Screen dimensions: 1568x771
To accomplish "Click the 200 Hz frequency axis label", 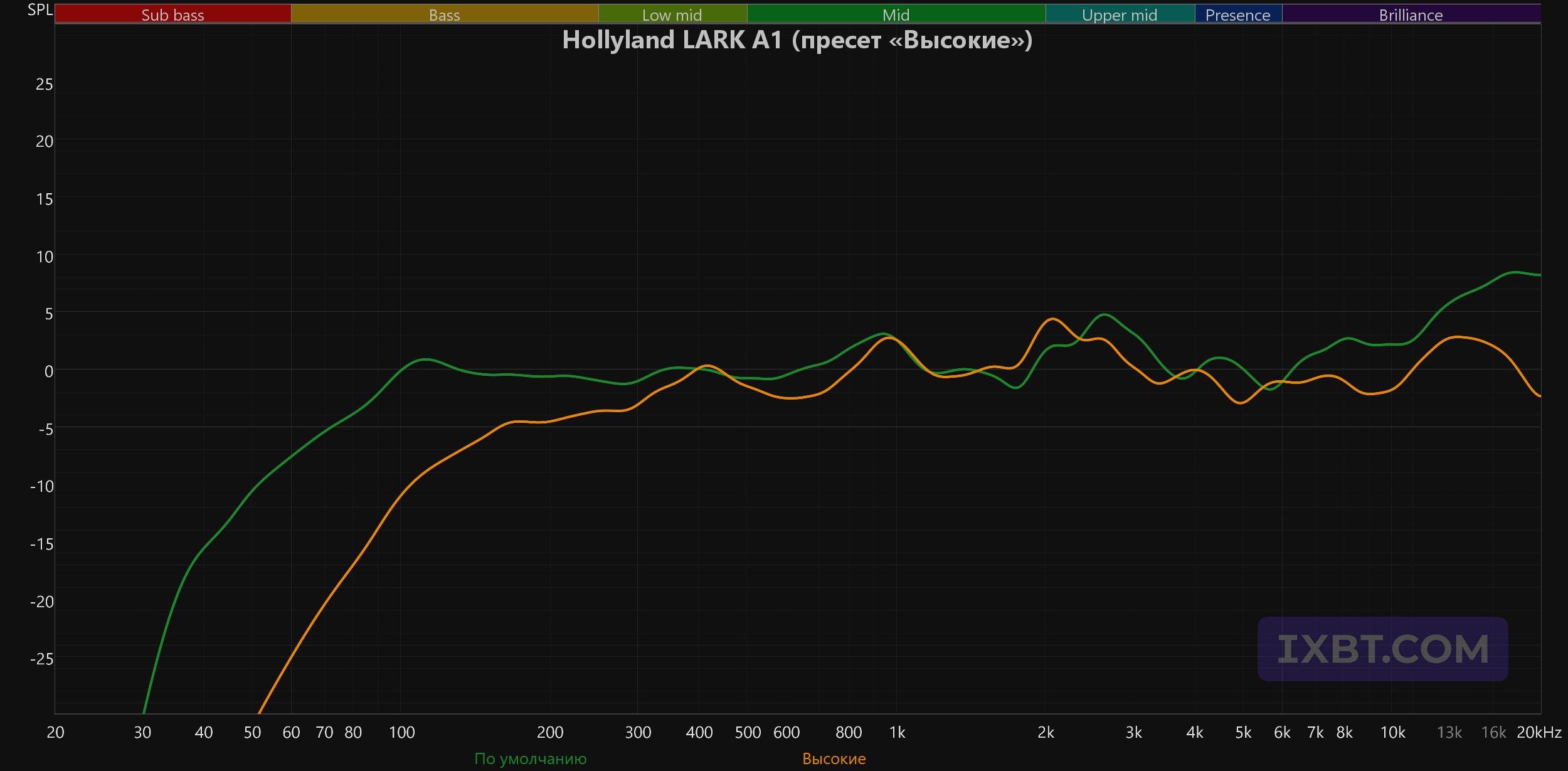I will tap(550, 732).
